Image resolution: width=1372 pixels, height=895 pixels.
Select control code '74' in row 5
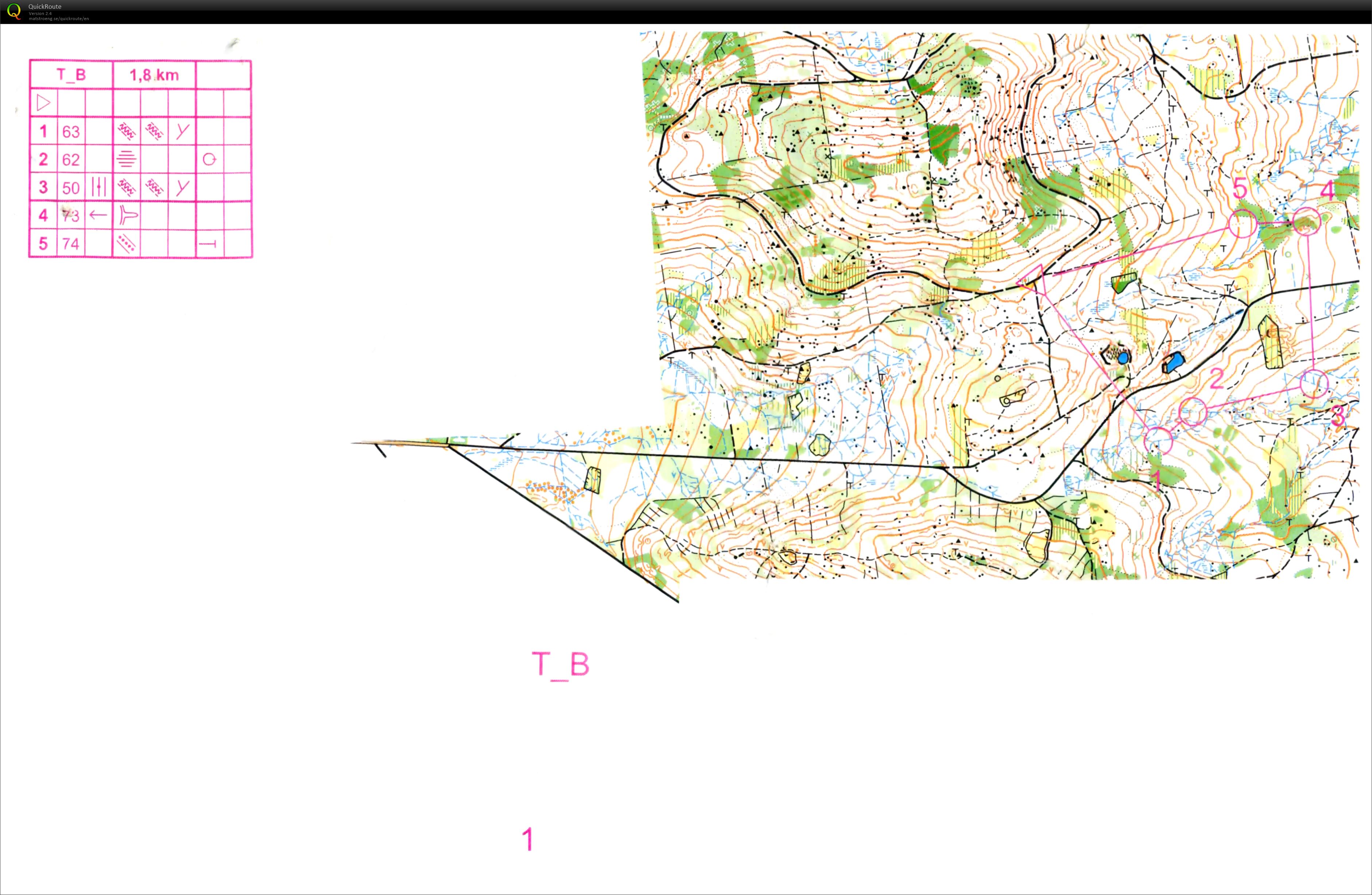click(71, 243)
